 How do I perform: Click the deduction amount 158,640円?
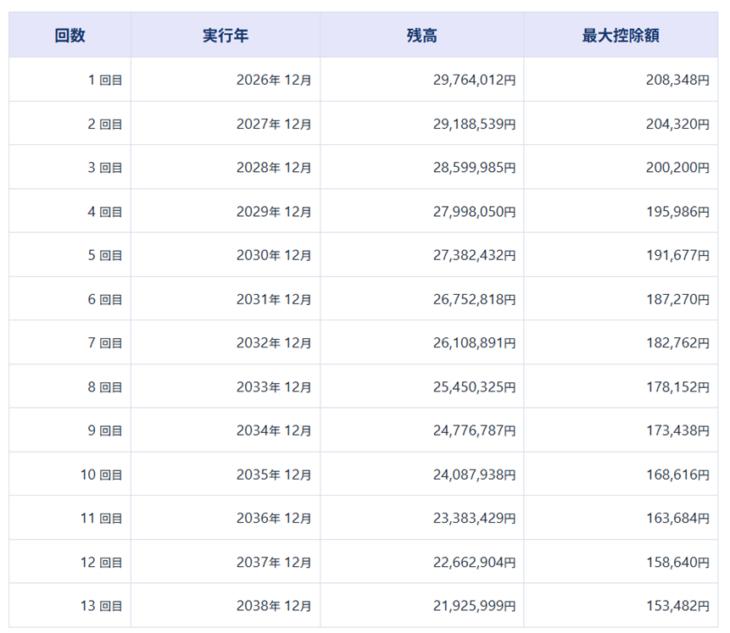(x=677, y=563)
